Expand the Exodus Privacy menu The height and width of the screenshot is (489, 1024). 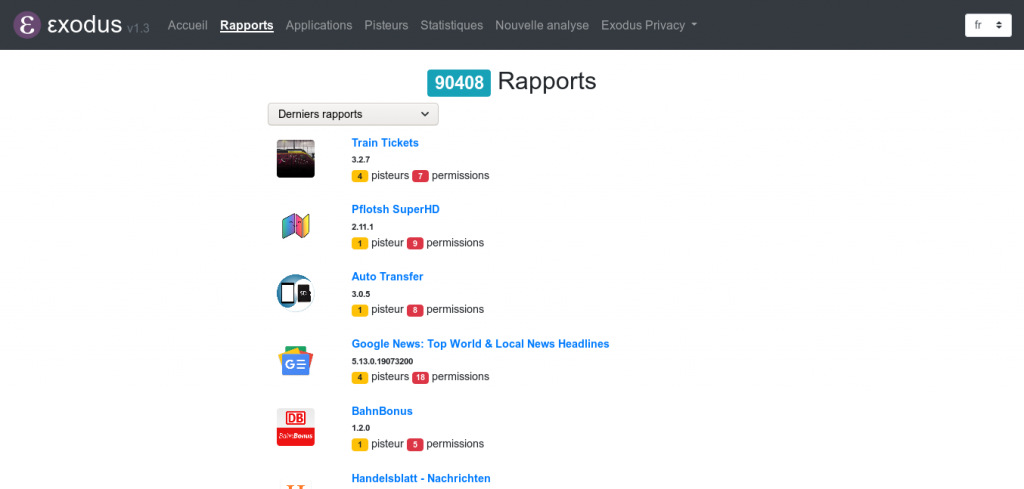coord(648,25)
